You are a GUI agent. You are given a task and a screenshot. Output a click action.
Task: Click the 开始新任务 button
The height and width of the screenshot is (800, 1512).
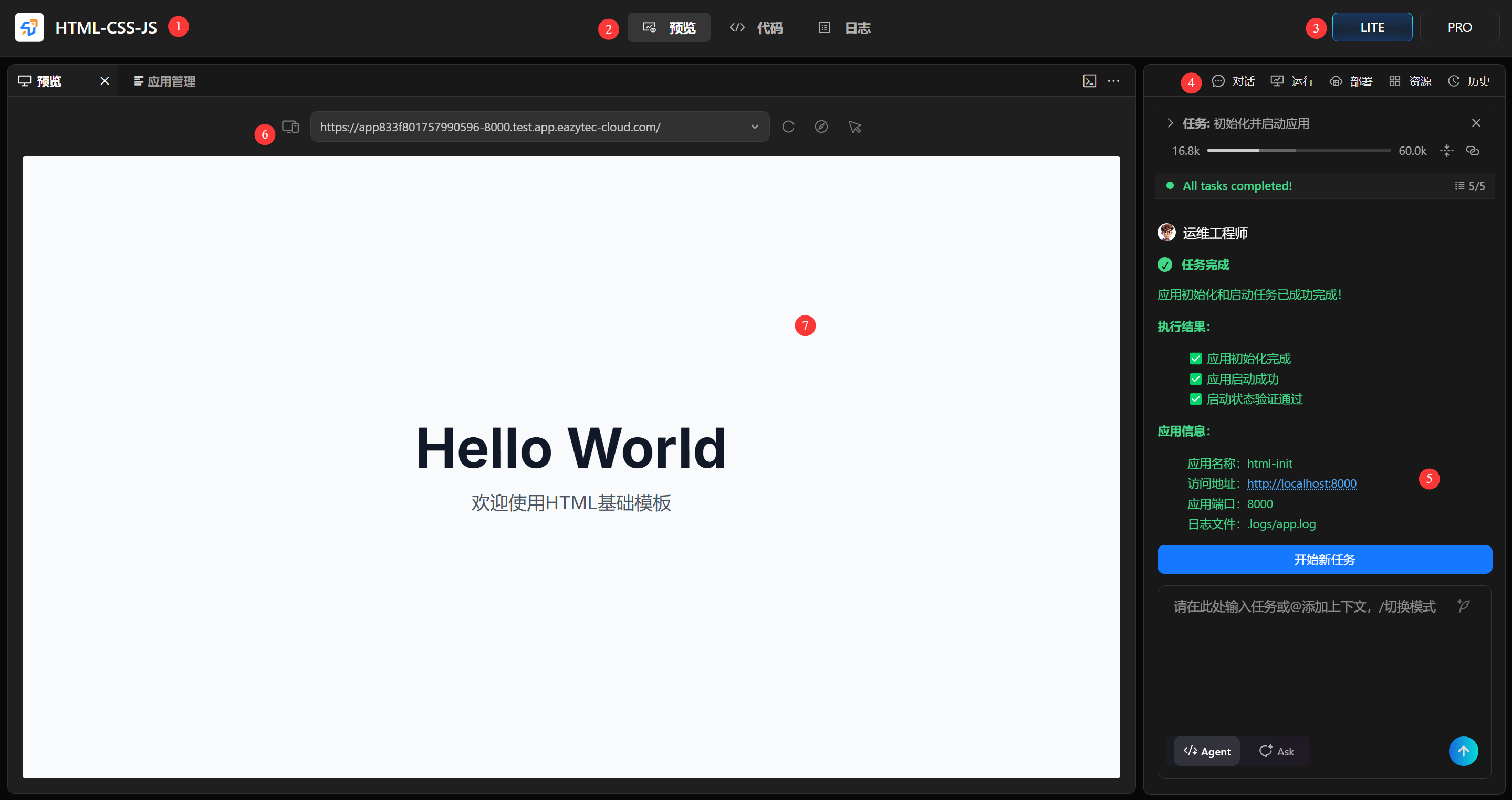click(1324, 560)
